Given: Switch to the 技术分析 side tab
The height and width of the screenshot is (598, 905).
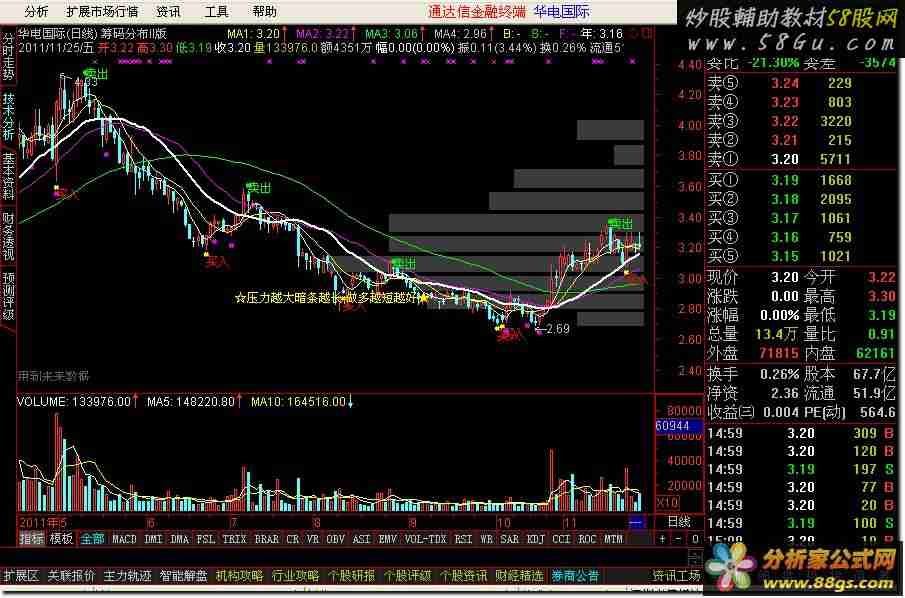Looking at the screenshot, I should 8,118.
